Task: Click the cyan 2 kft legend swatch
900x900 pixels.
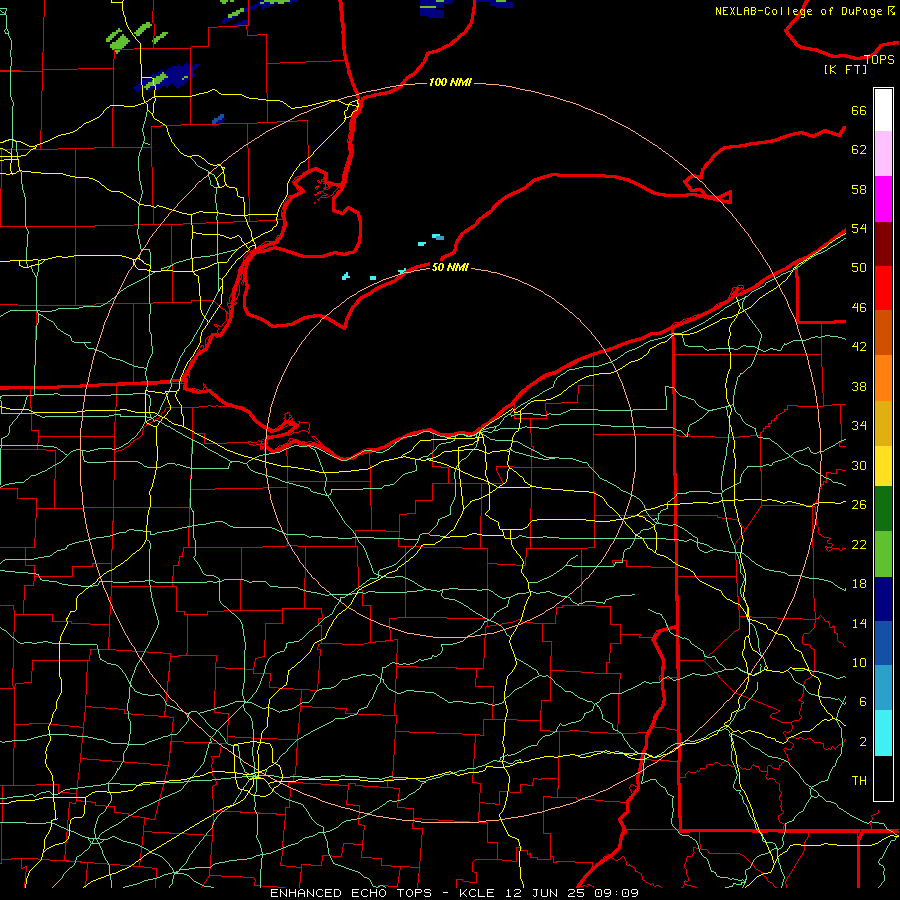Action: (883, 733)
